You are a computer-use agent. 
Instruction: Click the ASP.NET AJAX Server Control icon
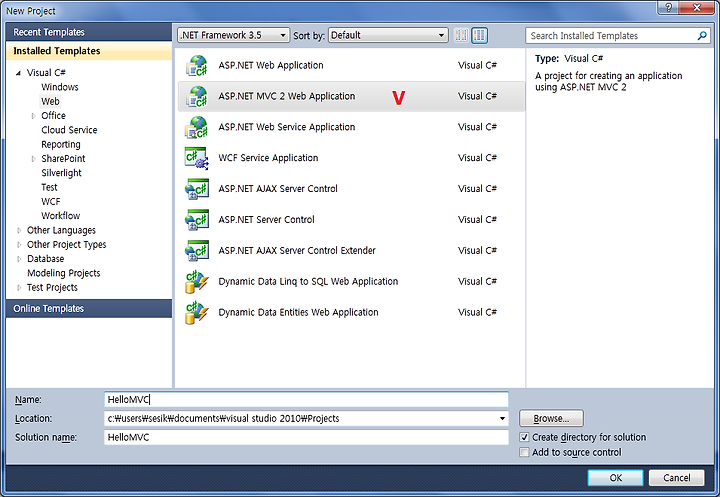point(197,189)
